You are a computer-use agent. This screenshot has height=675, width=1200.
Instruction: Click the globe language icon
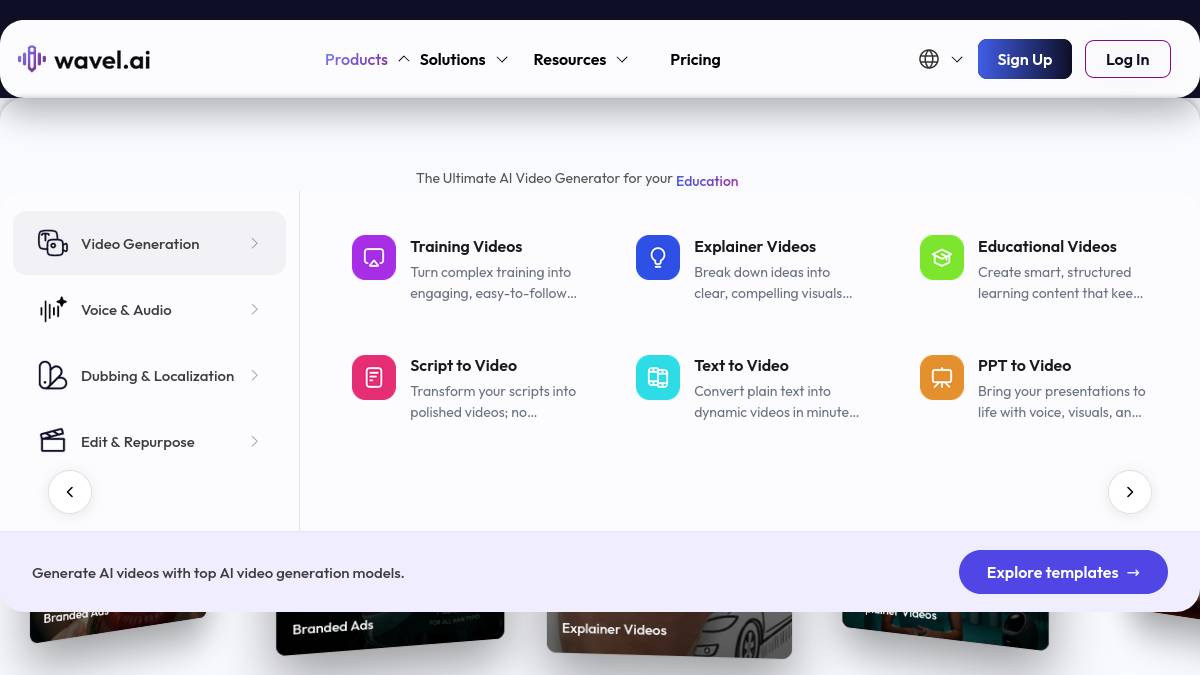coord(929,59)
